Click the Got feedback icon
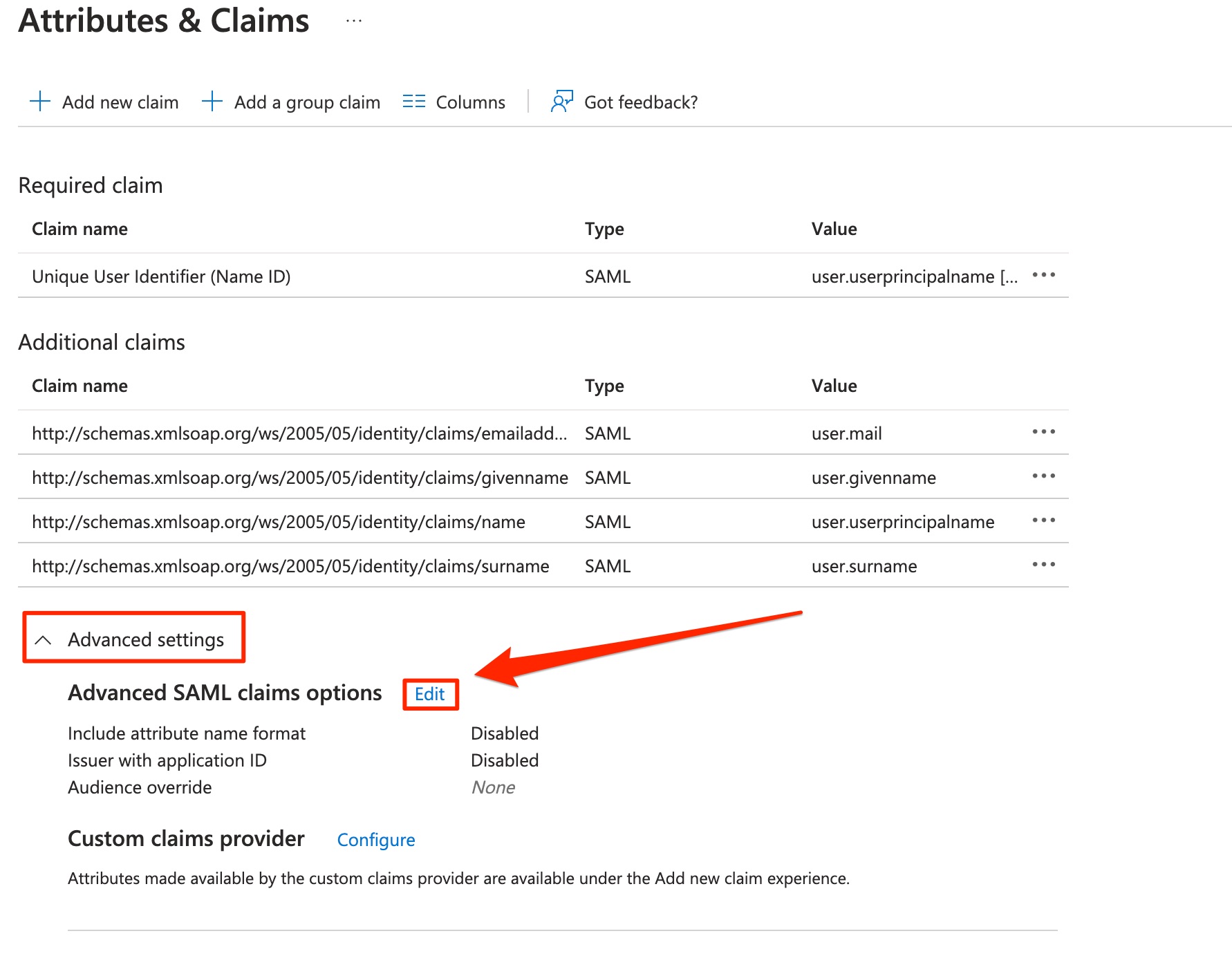Viewport: 1232px width, 976px height. [x=561, y=102]
